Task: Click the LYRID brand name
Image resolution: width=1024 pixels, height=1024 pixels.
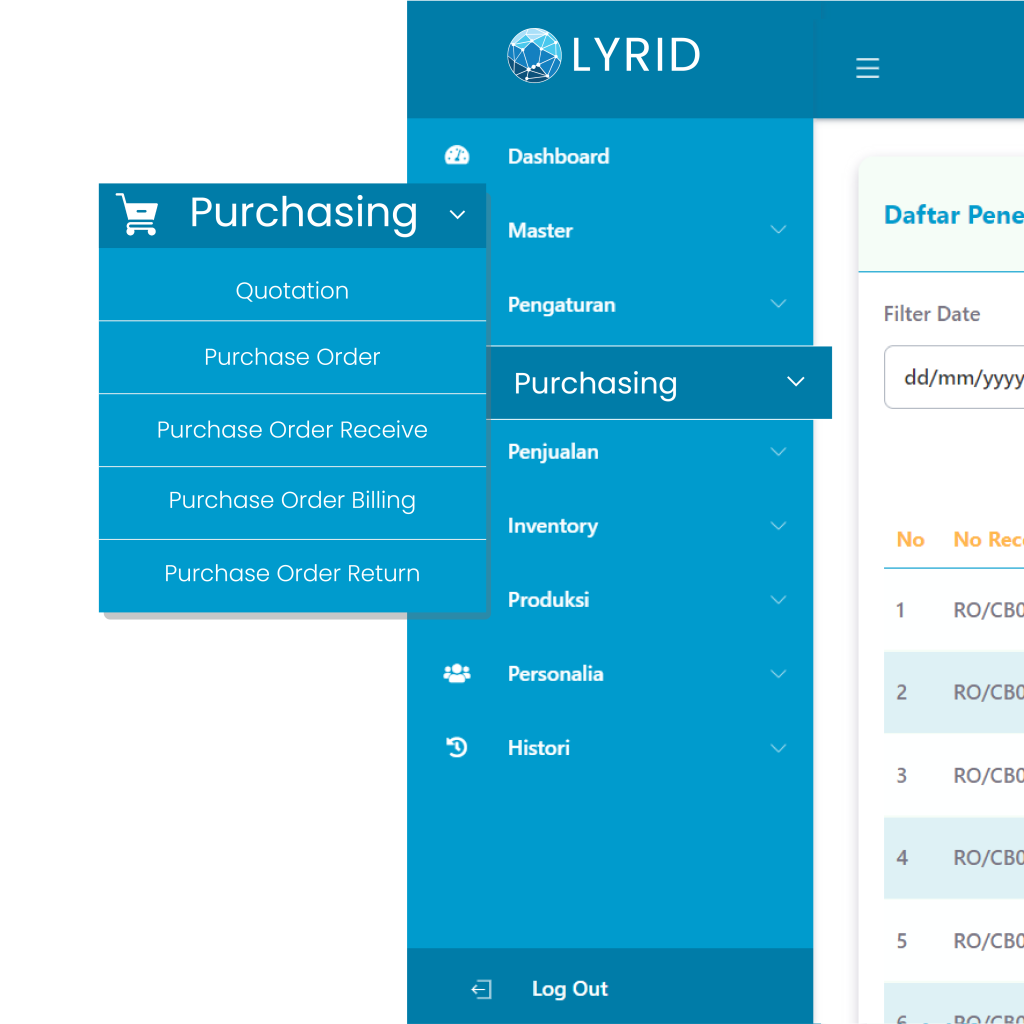Action: [x=635, y=55]
